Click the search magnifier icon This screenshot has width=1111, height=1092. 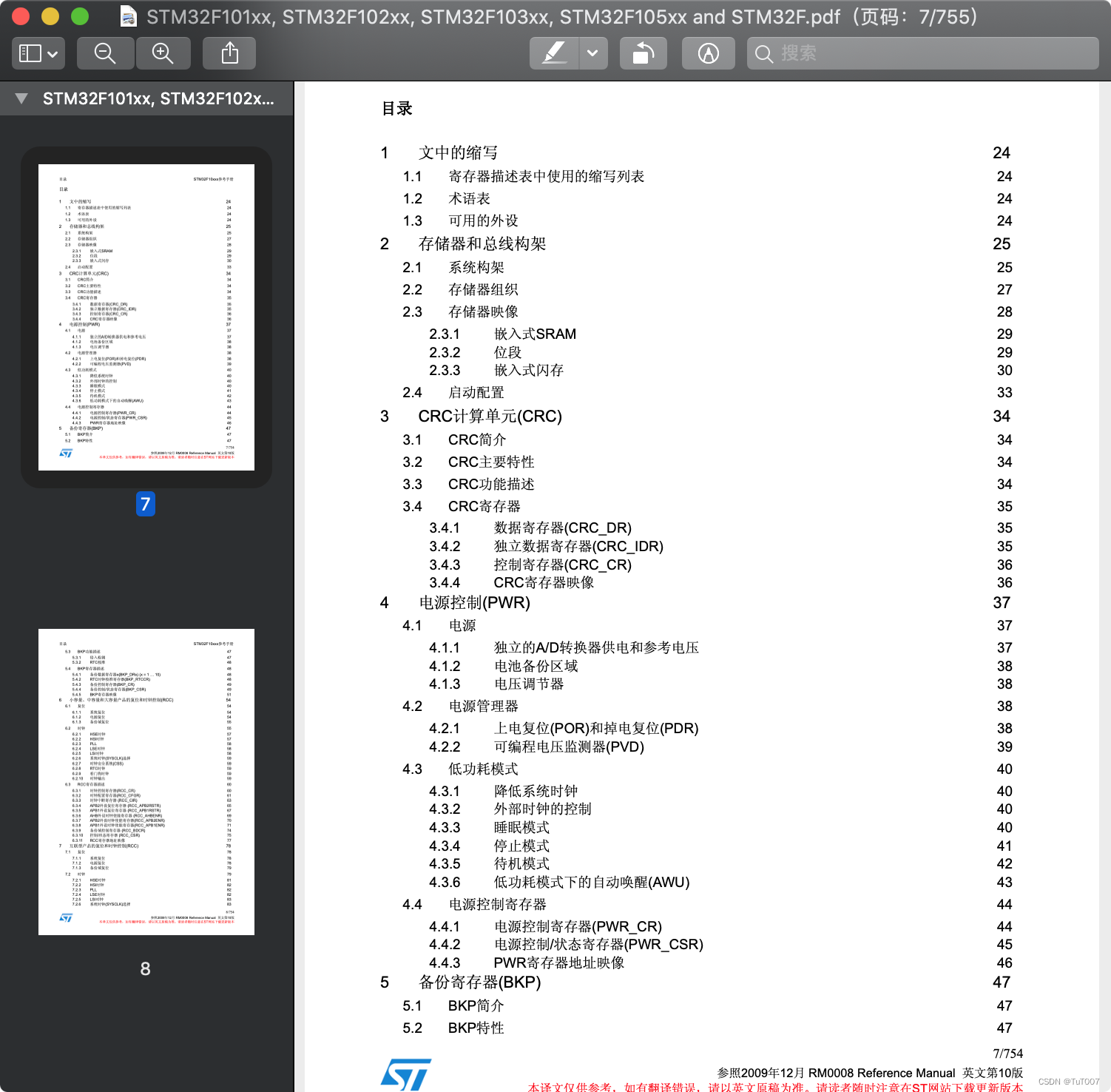click(763, 53)
